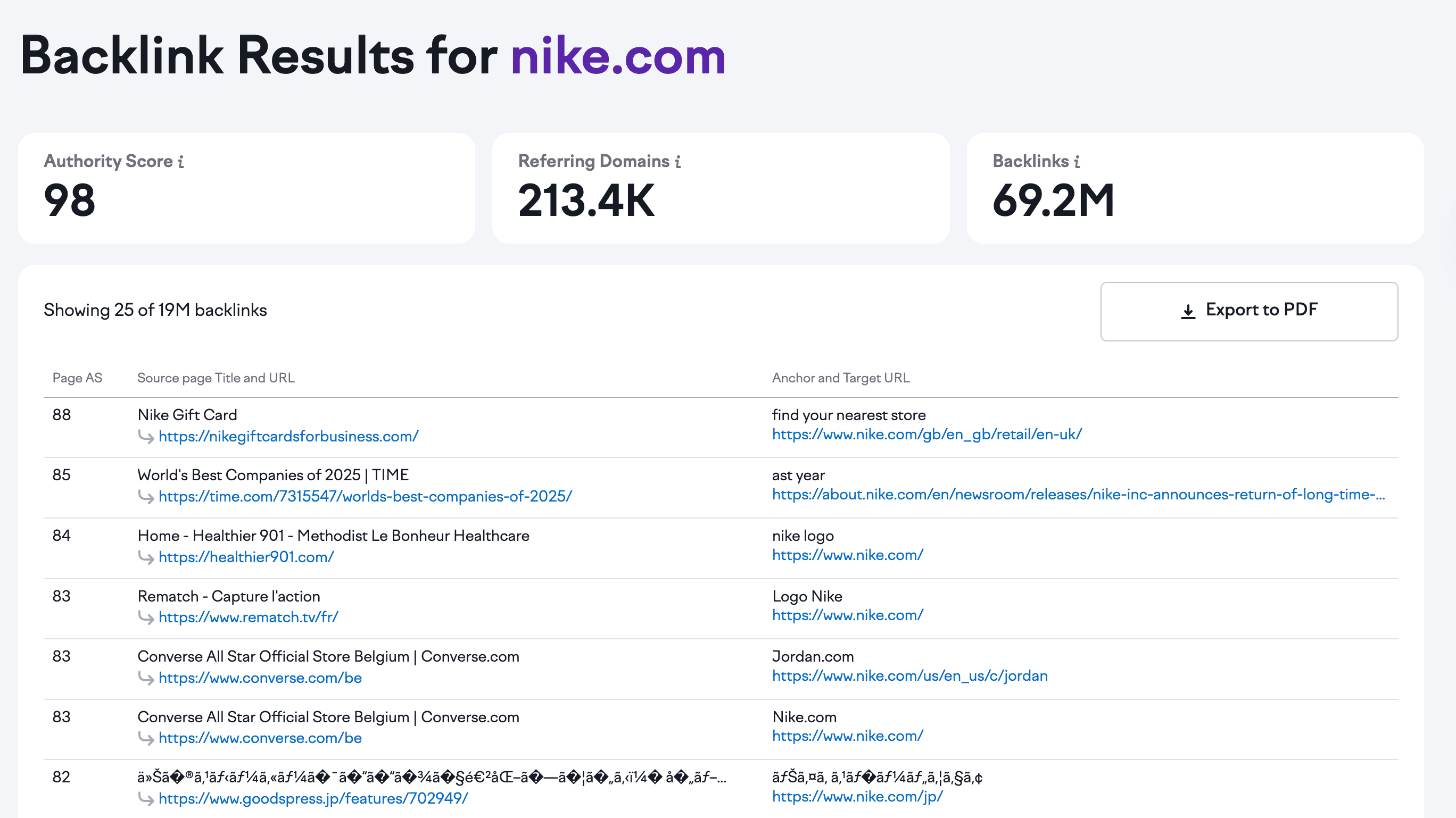
Task: Open the rematch.tv French page link
Action: (249, 617)
